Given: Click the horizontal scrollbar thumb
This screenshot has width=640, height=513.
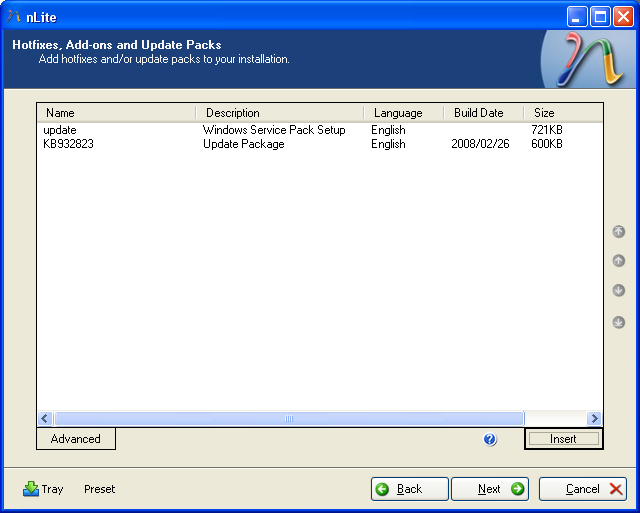Looking at the screenshot, I should tap(289, 418).
